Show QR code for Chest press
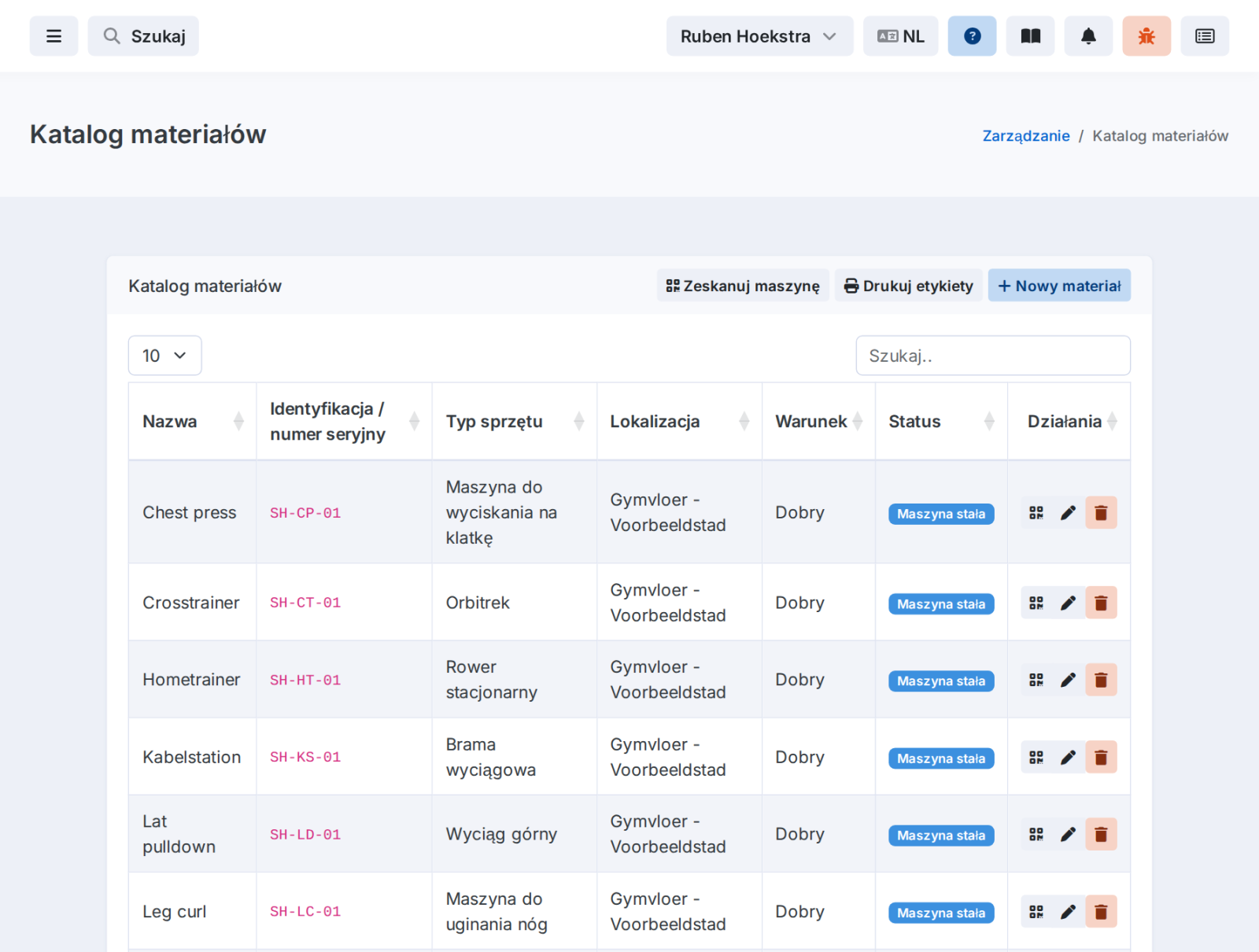The height and width of the screenshot is (952, 1259). 1036,513
